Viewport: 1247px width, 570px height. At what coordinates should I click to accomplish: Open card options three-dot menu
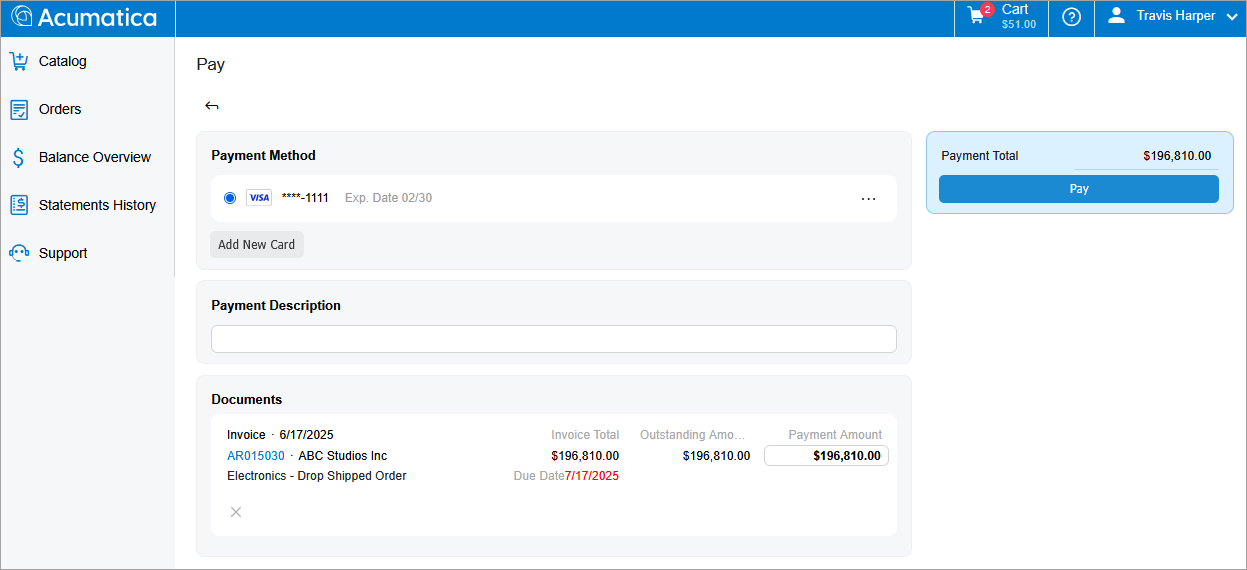(868, 198)
